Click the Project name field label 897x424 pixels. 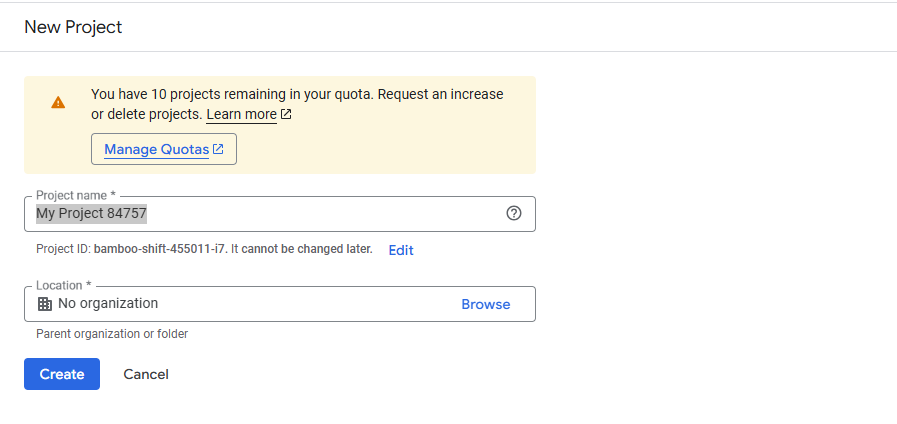(x=75, y=195)
